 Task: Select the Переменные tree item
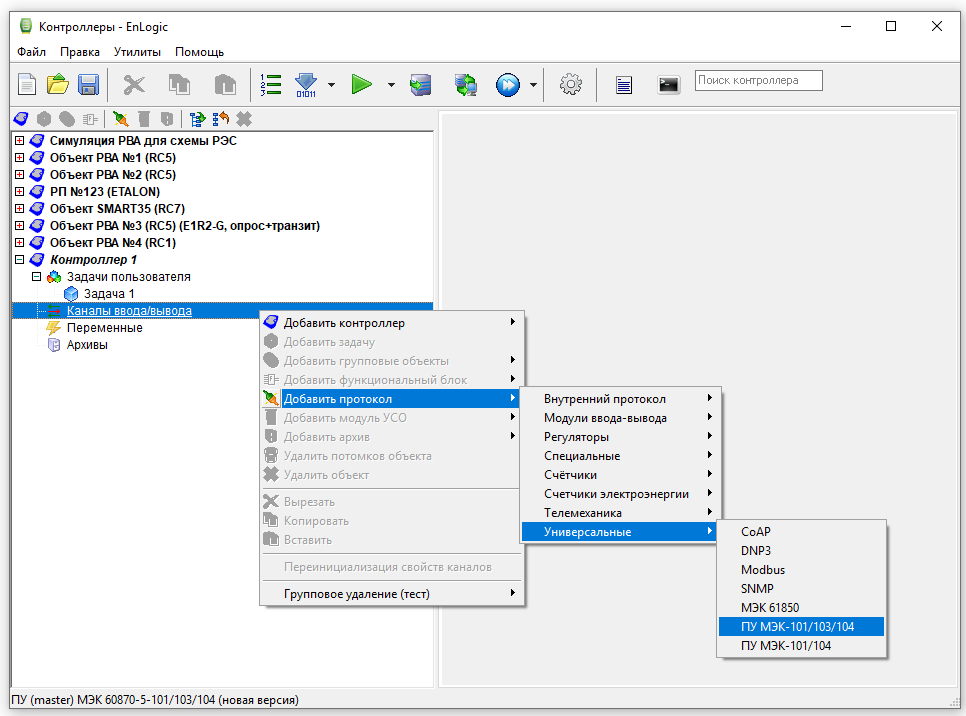coord(104,328)
